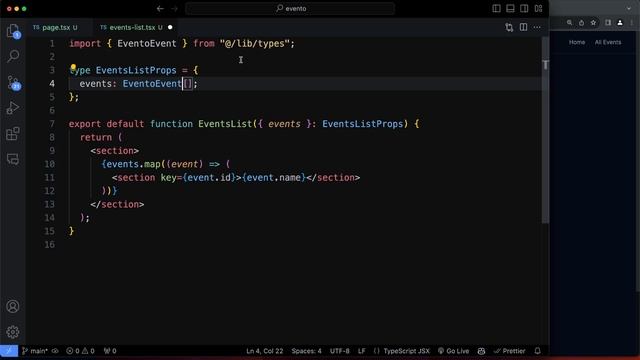640x360 pixels.
Task: Open the Extensions view
Action: [13, 133]
